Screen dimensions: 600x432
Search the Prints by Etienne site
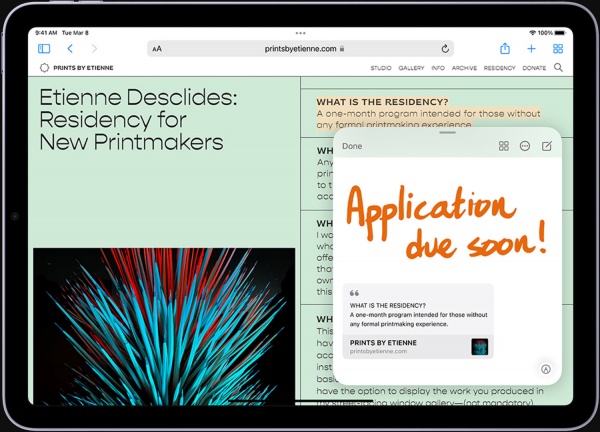click(558, 68)
